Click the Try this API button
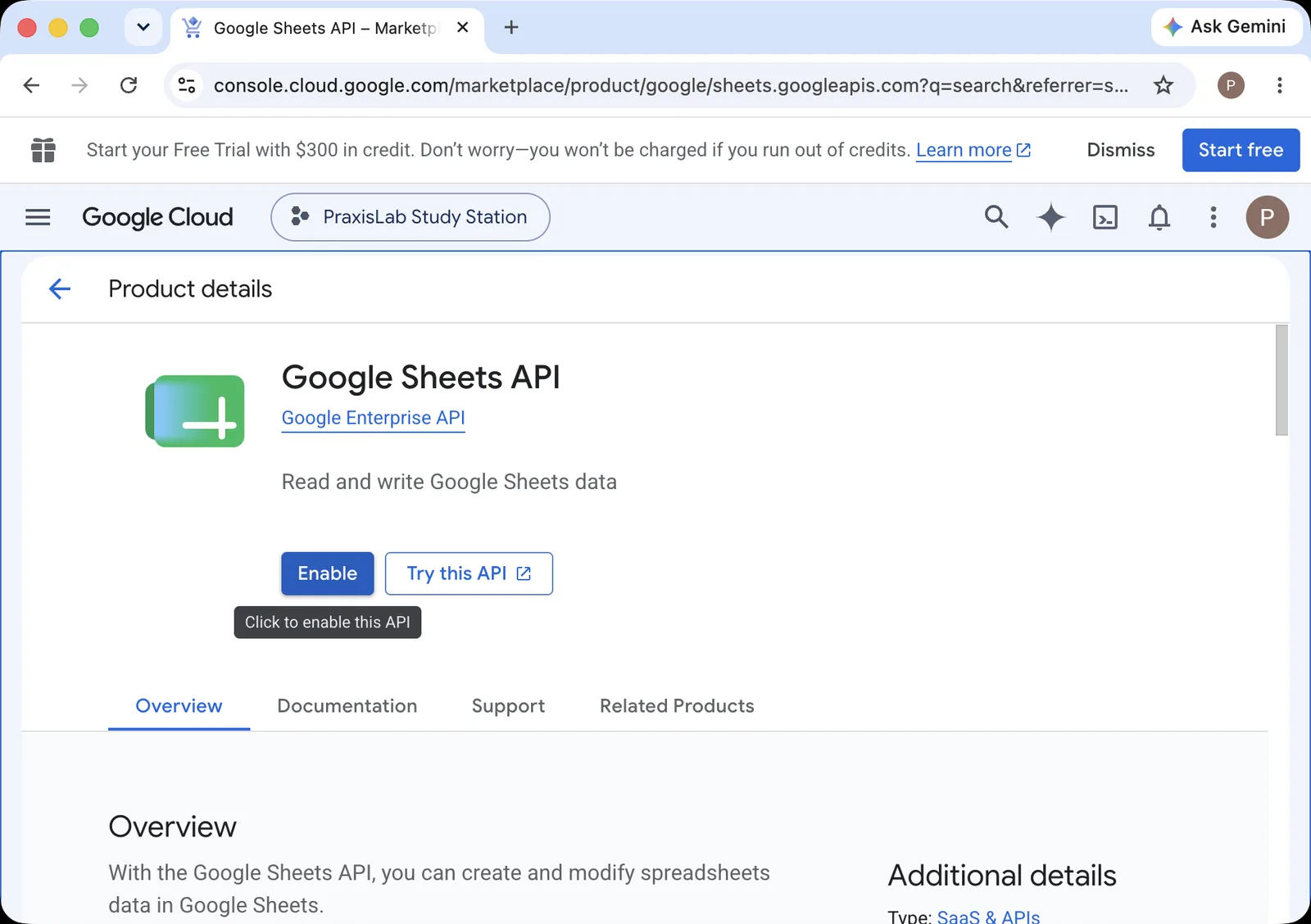Image resolution: width=1311 pixels, height=924 pixels. (469, 573)
